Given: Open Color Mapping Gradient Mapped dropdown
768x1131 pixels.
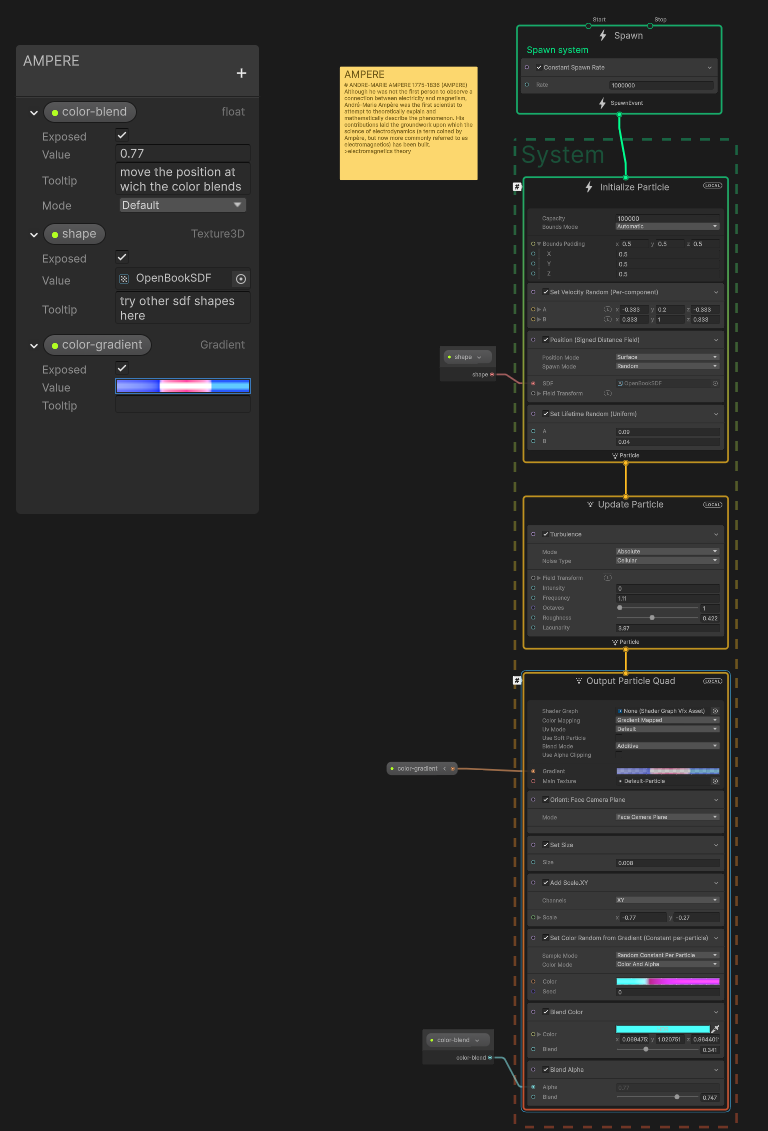Looking at the screenshot, I should pos(667,720).
